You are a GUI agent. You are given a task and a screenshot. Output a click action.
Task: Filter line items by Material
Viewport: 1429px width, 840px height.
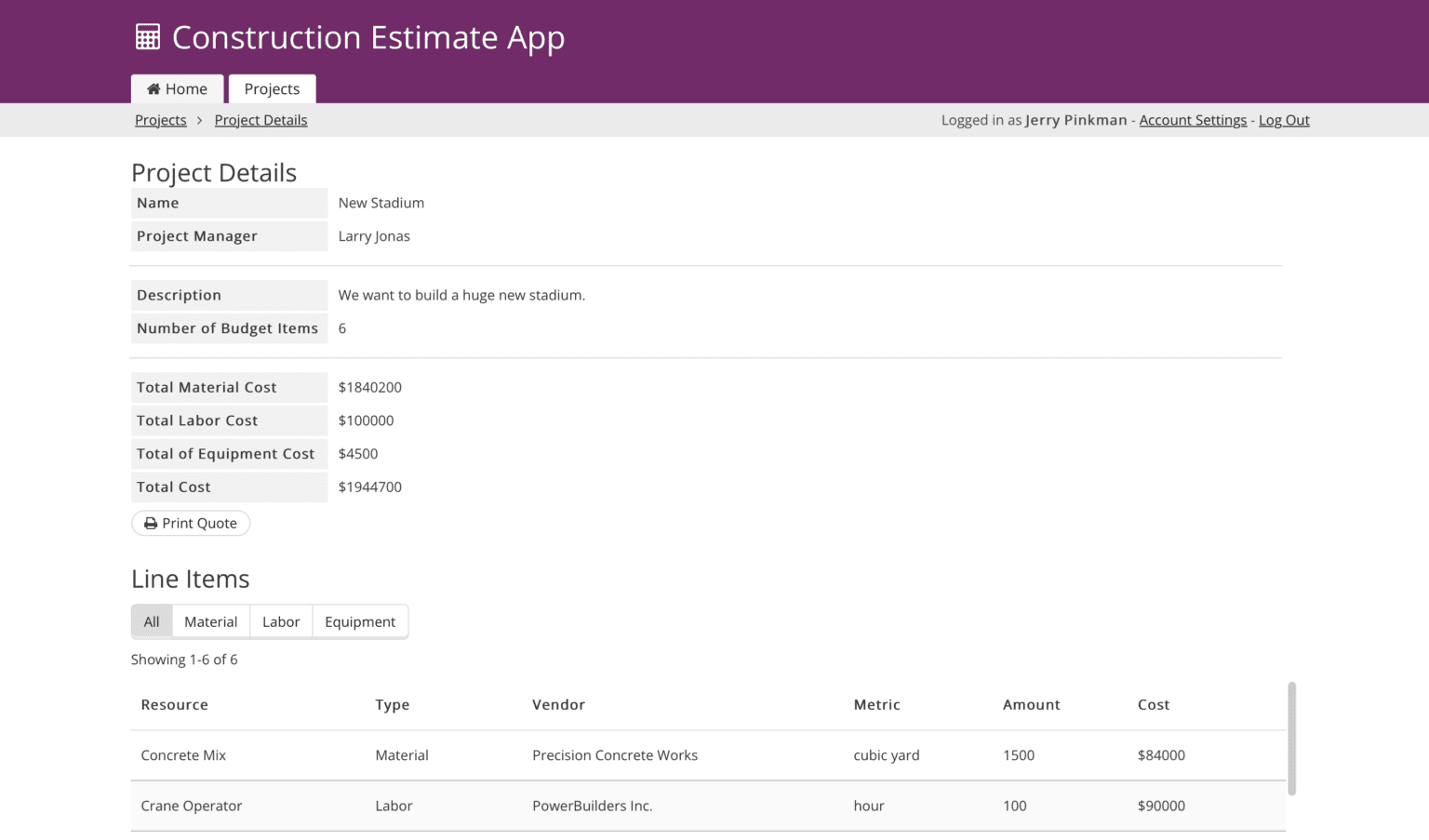pos(210,621)
